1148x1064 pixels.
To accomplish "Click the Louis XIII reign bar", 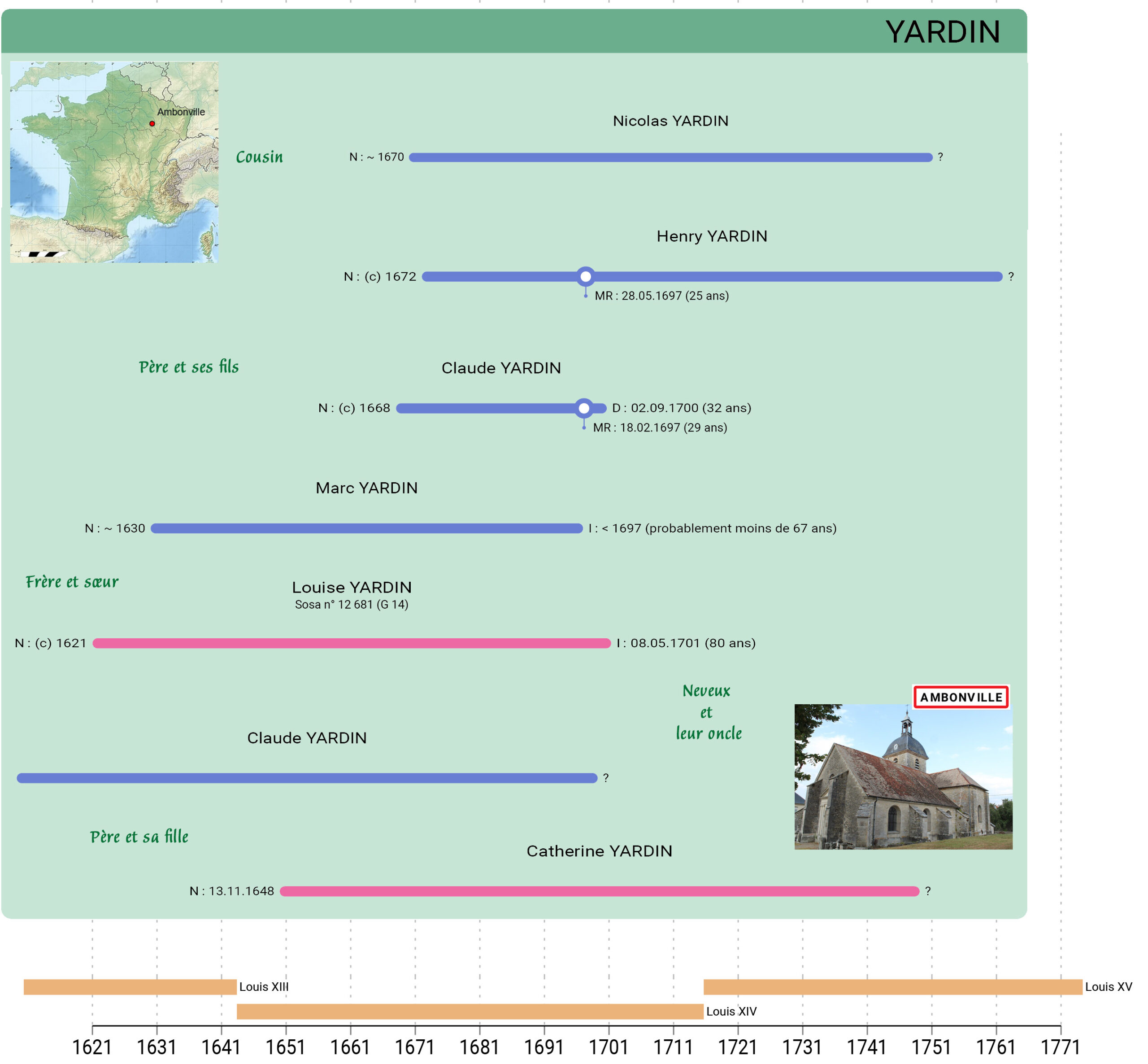I will 130,987.
